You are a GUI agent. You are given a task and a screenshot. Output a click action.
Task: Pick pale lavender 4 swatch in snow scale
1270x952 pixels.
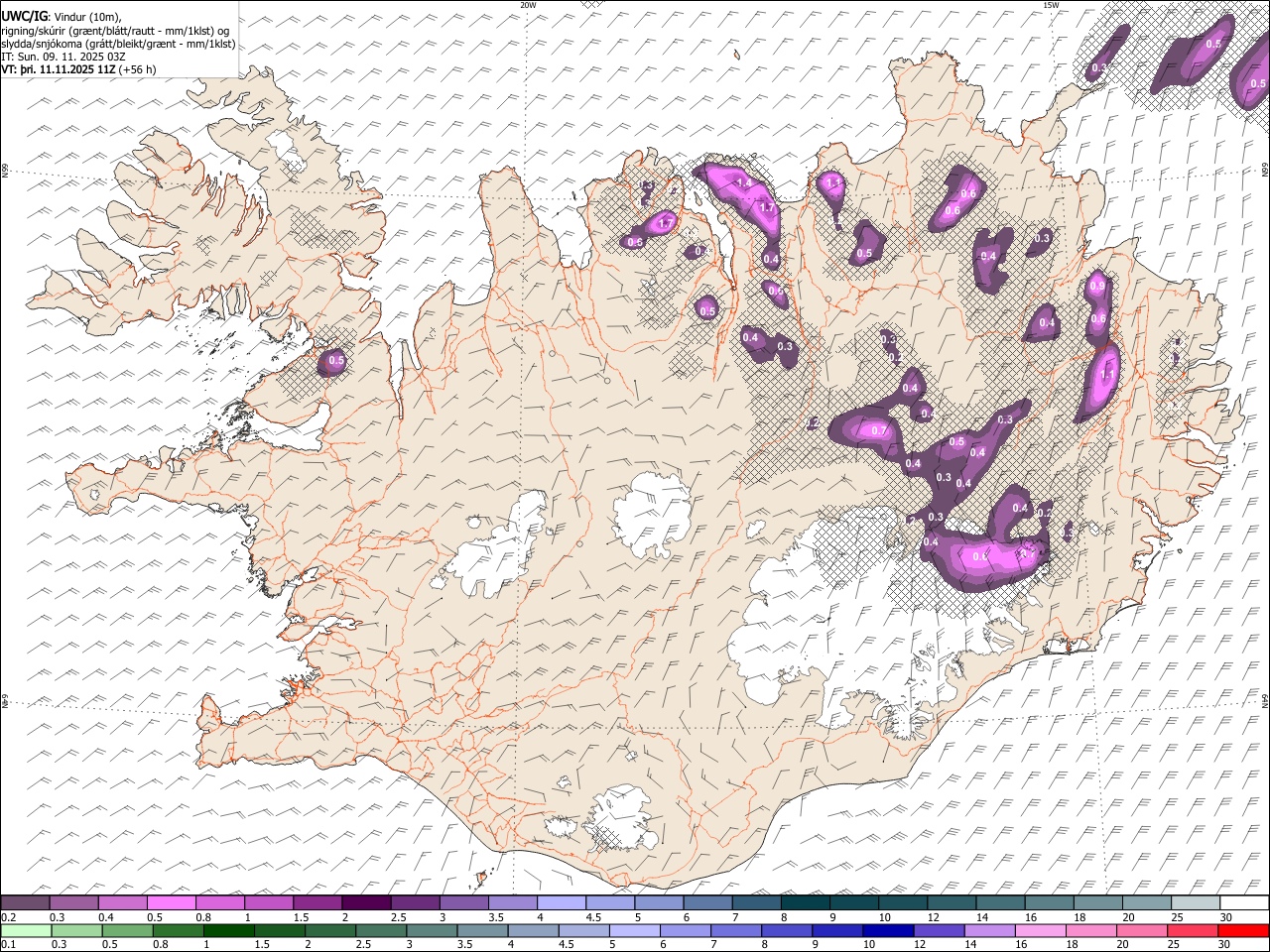pos(561,903)
